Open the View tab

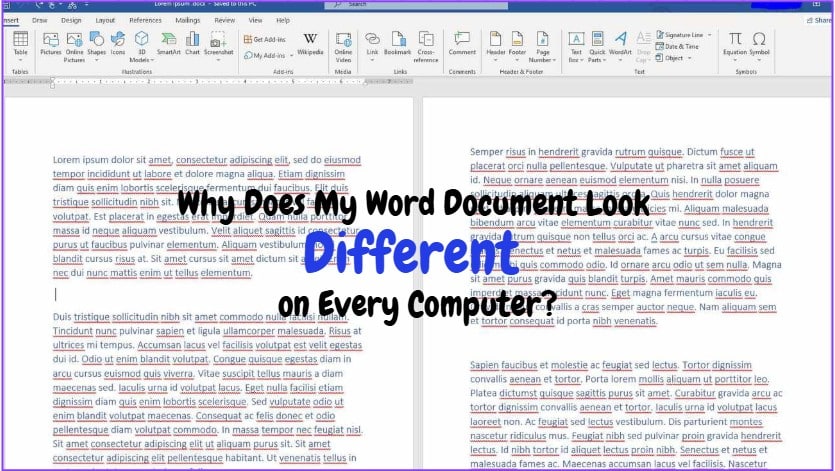255,20
